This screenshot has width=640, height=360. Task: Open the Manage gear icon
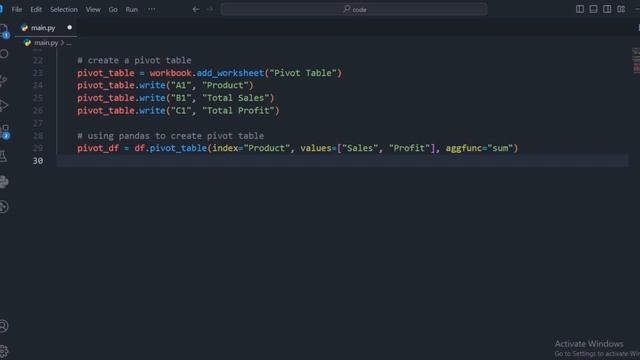(4, 351)
